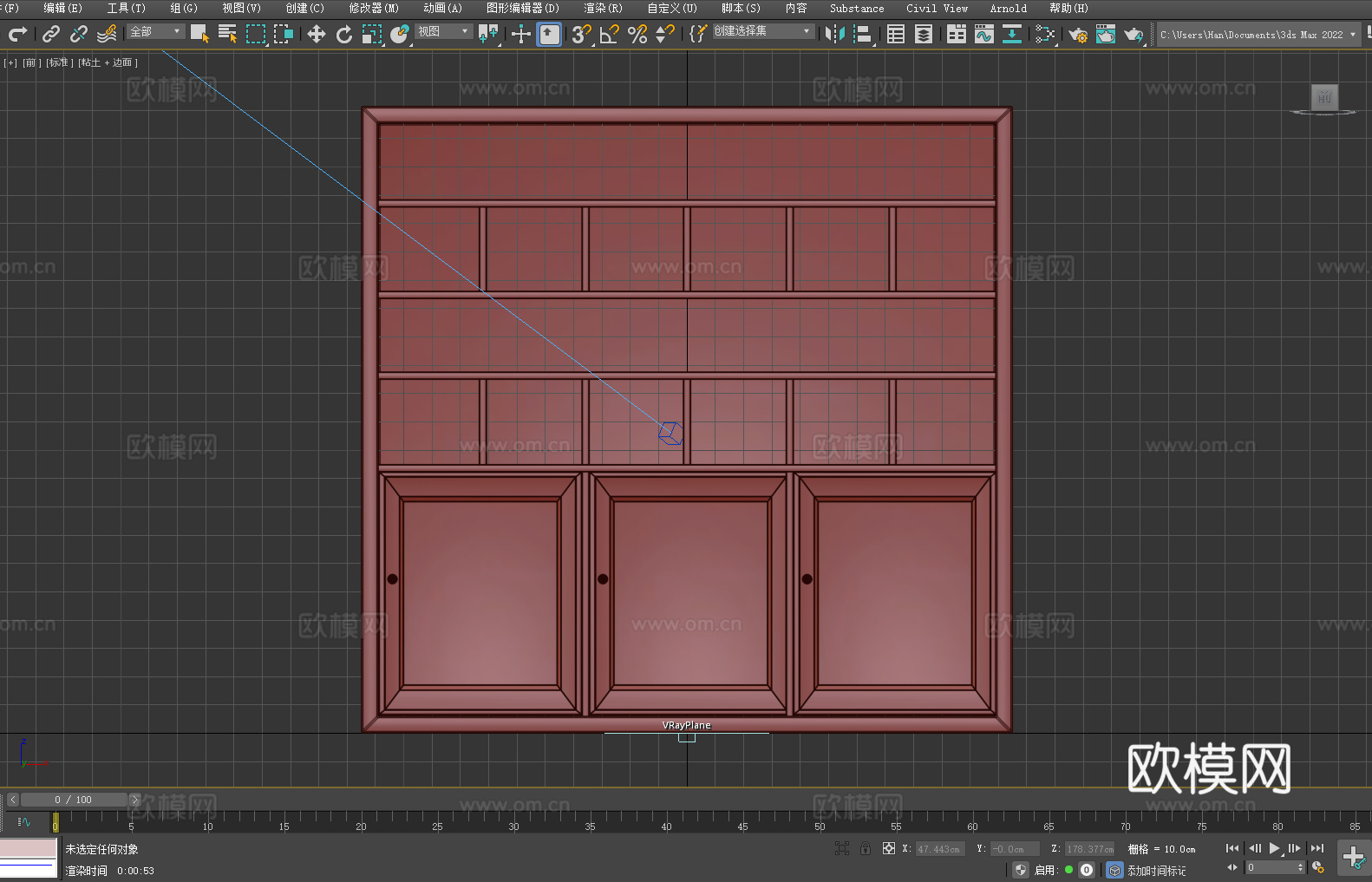1372x882 pixels.
Task: Show the Ribbon toggle icon
Action: click(x=957, y=34)
